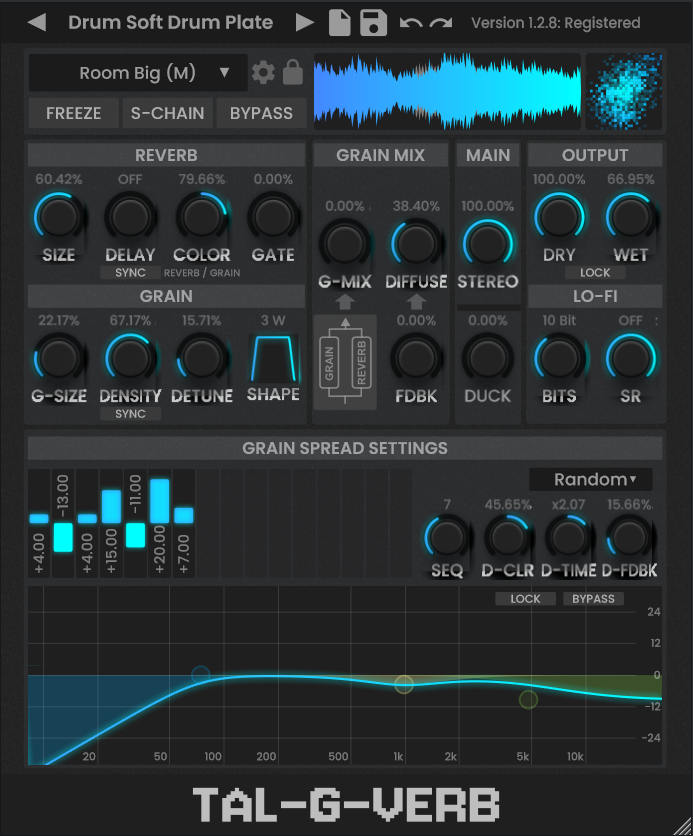Click the Version 1.2.8: Registered text
The height and width of the screenshot is (836, 693).
tap(555, 23)
